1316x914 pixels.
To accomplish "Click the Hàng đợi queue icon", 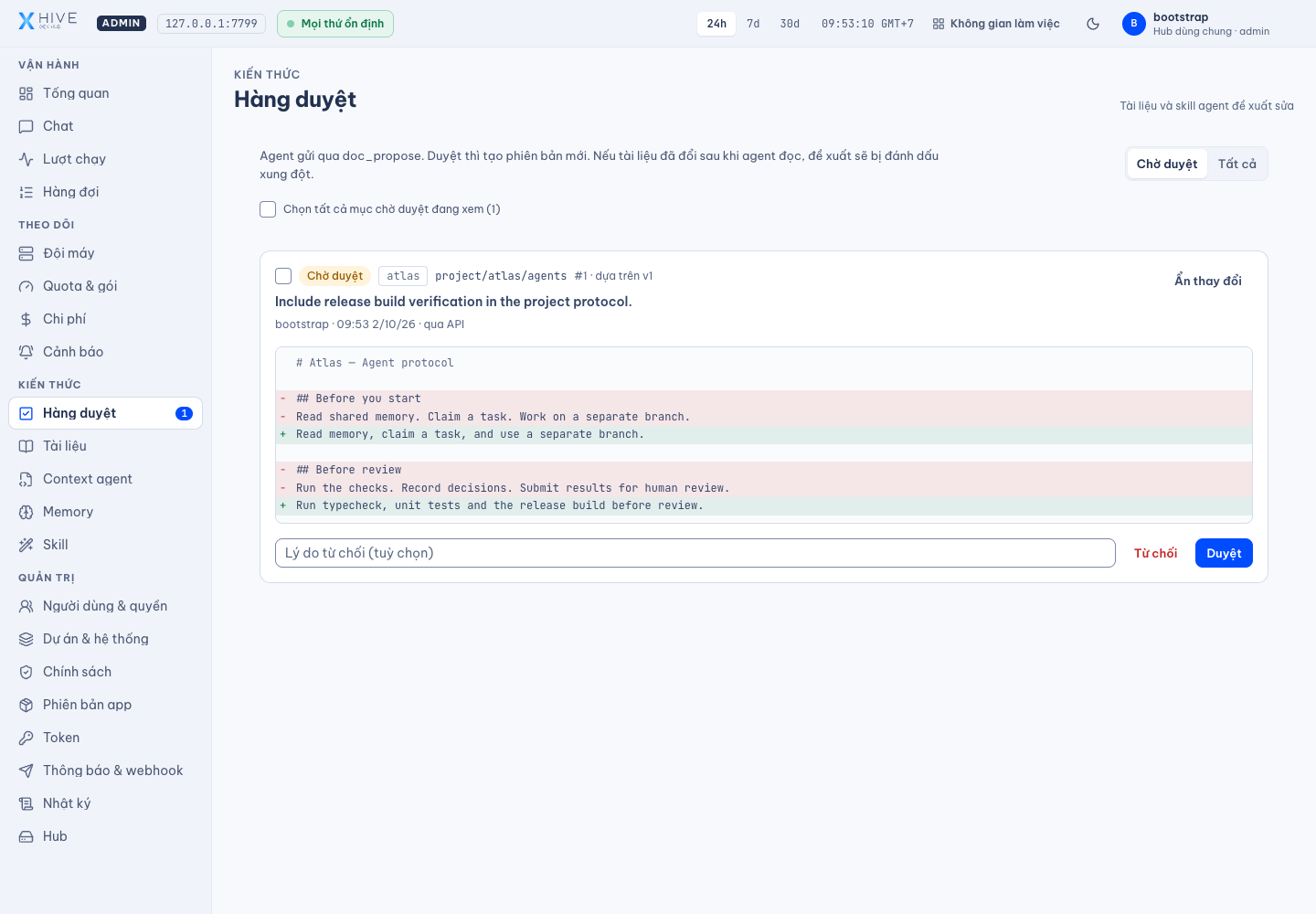I will coord(27,192).
